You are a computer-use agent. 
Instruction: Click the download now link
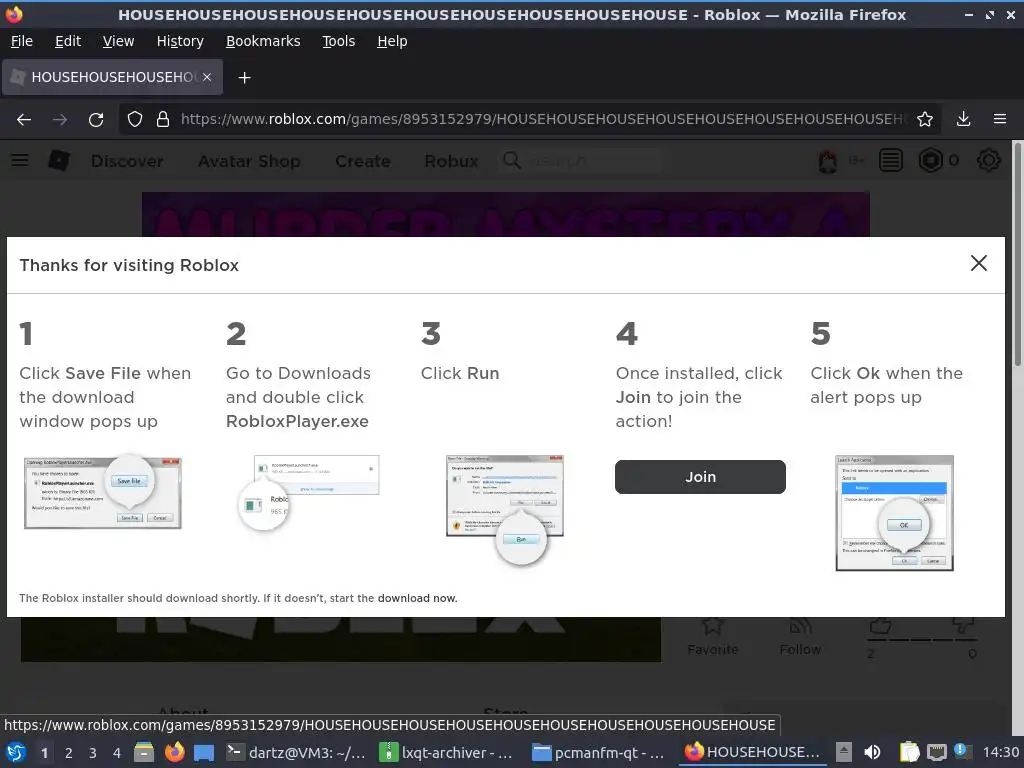417,598
